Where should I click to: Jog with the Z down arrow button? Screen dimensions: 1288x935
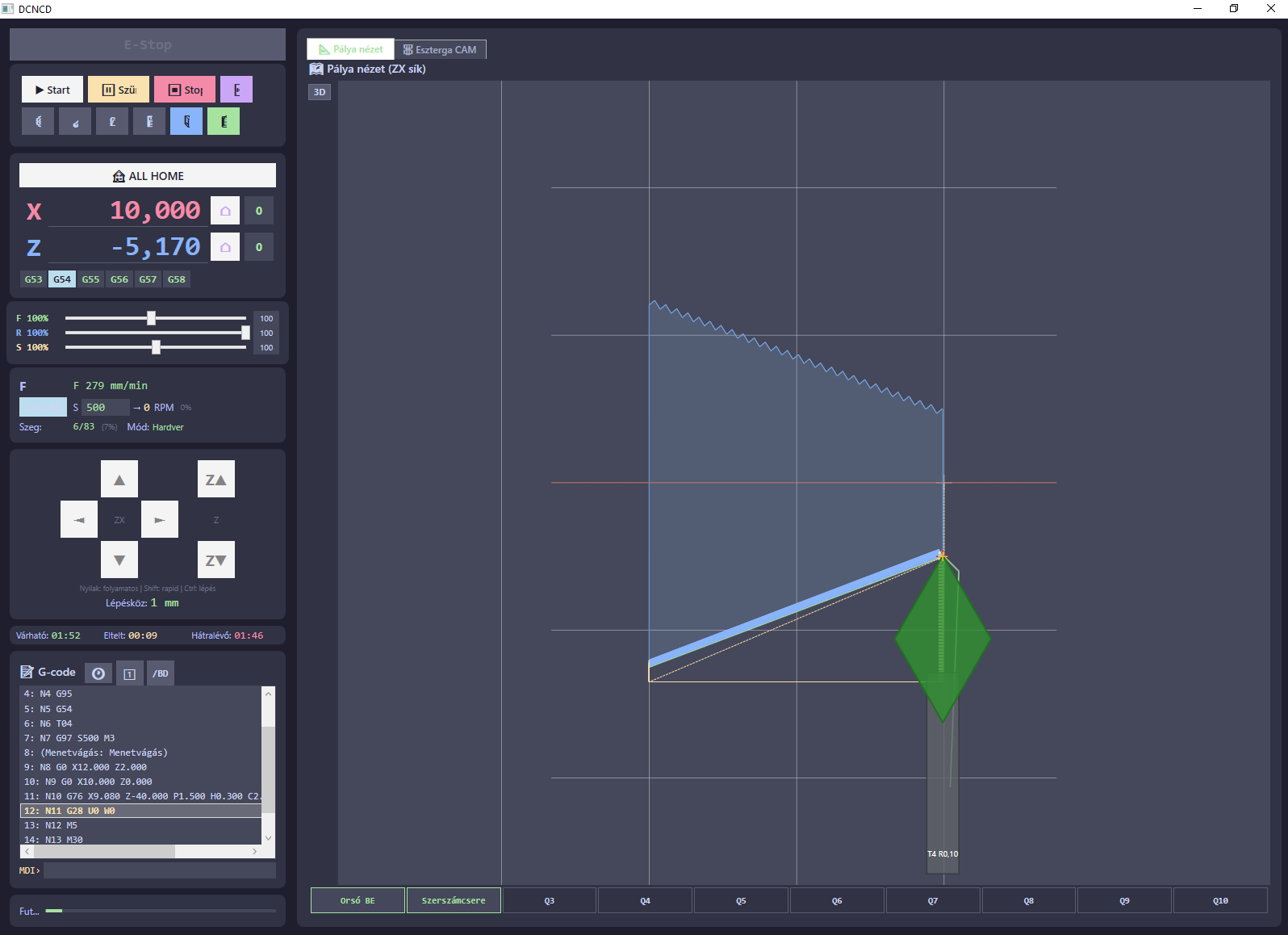216,560
